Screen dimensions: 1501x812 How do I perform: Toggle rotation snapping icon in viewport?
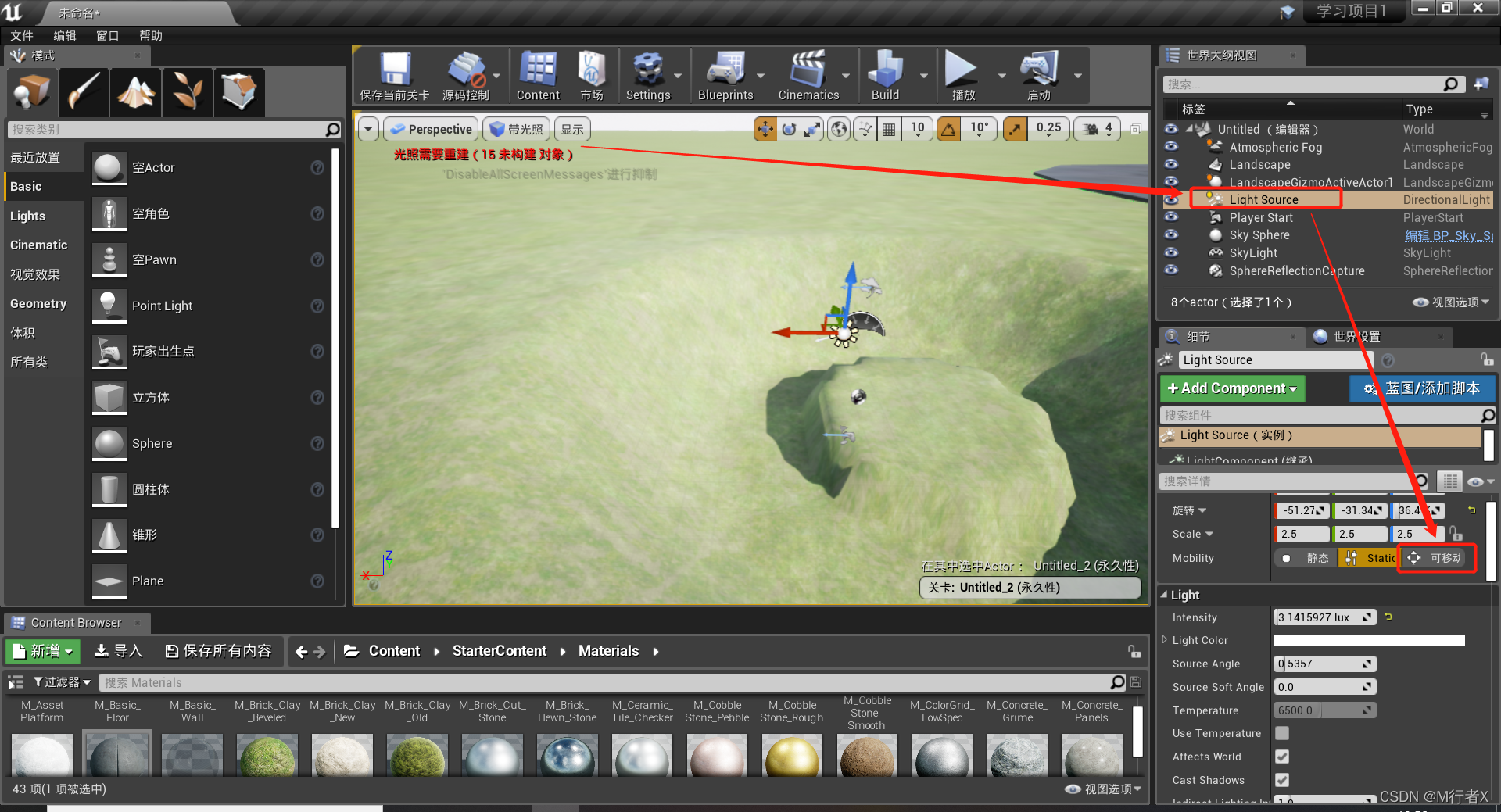coord(949,129)
